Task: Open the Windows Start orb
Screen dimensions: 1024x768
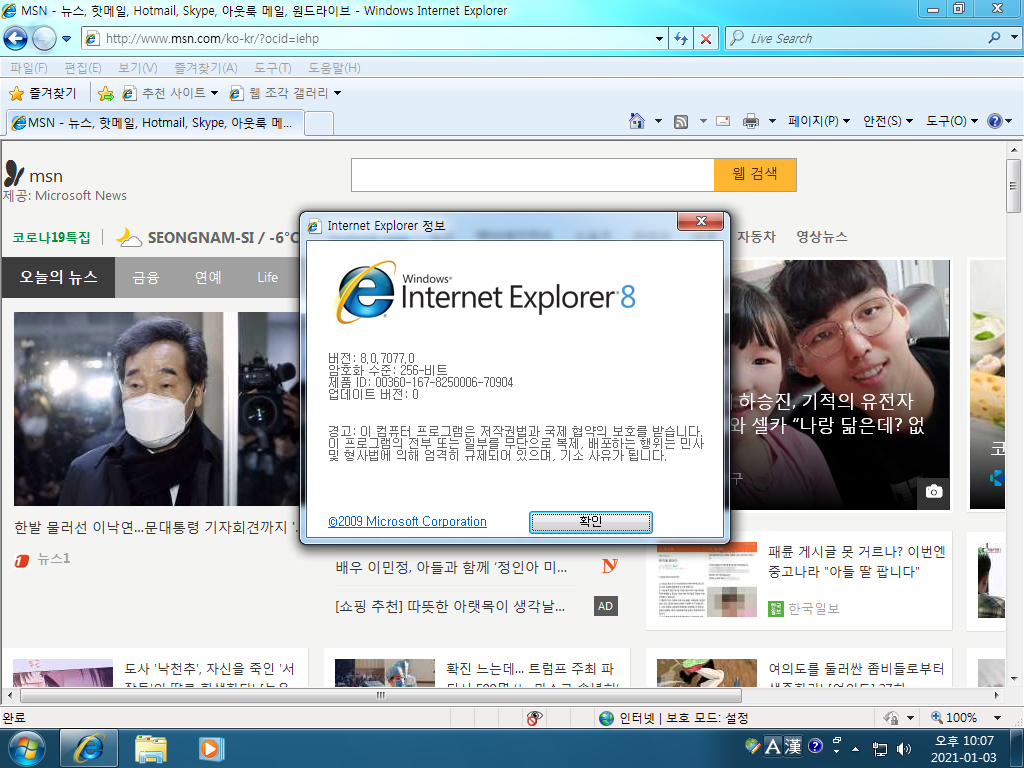Action: 27,748
